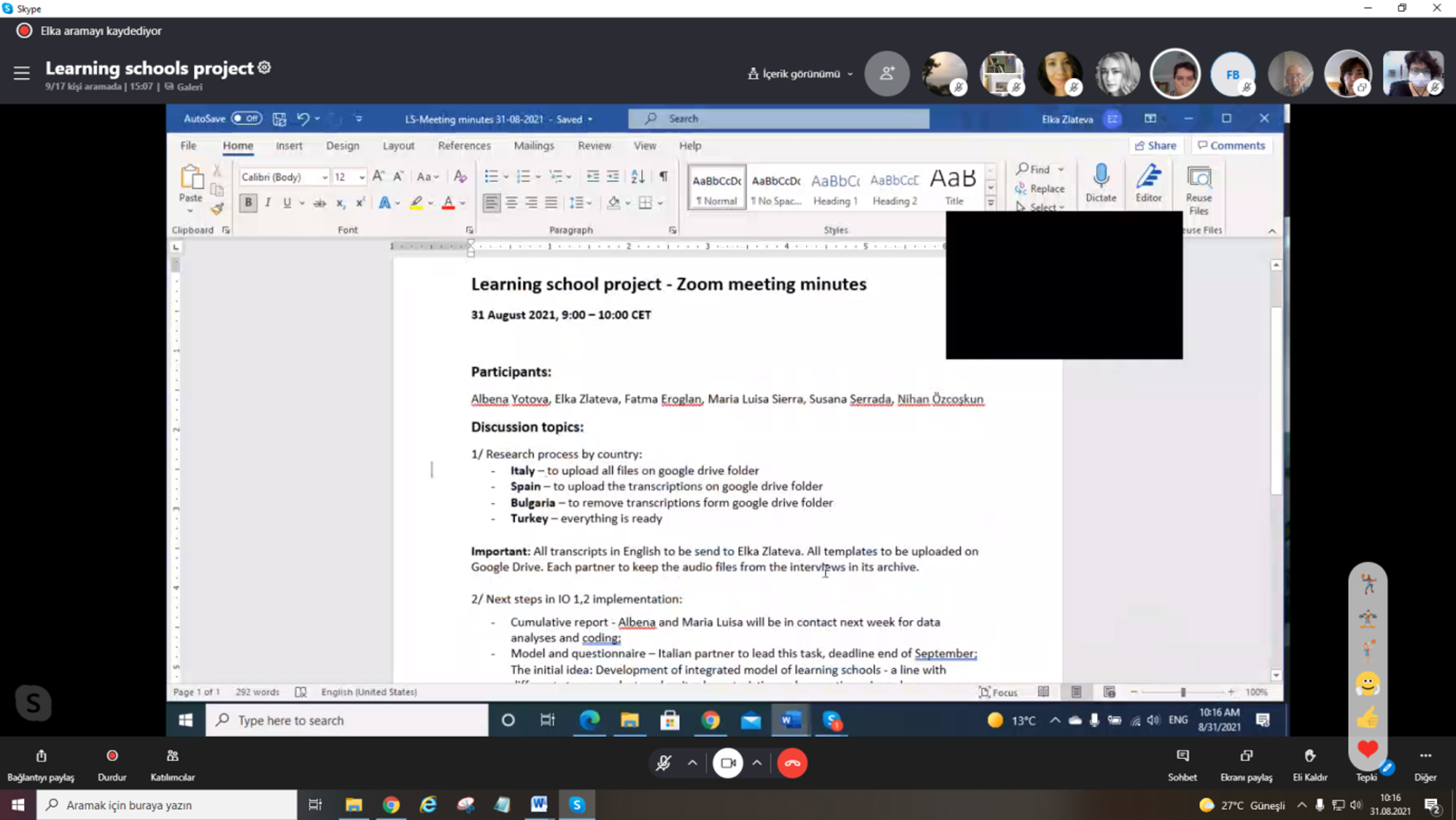
Task: Click the add participant icon
Action: coord(887,73)
